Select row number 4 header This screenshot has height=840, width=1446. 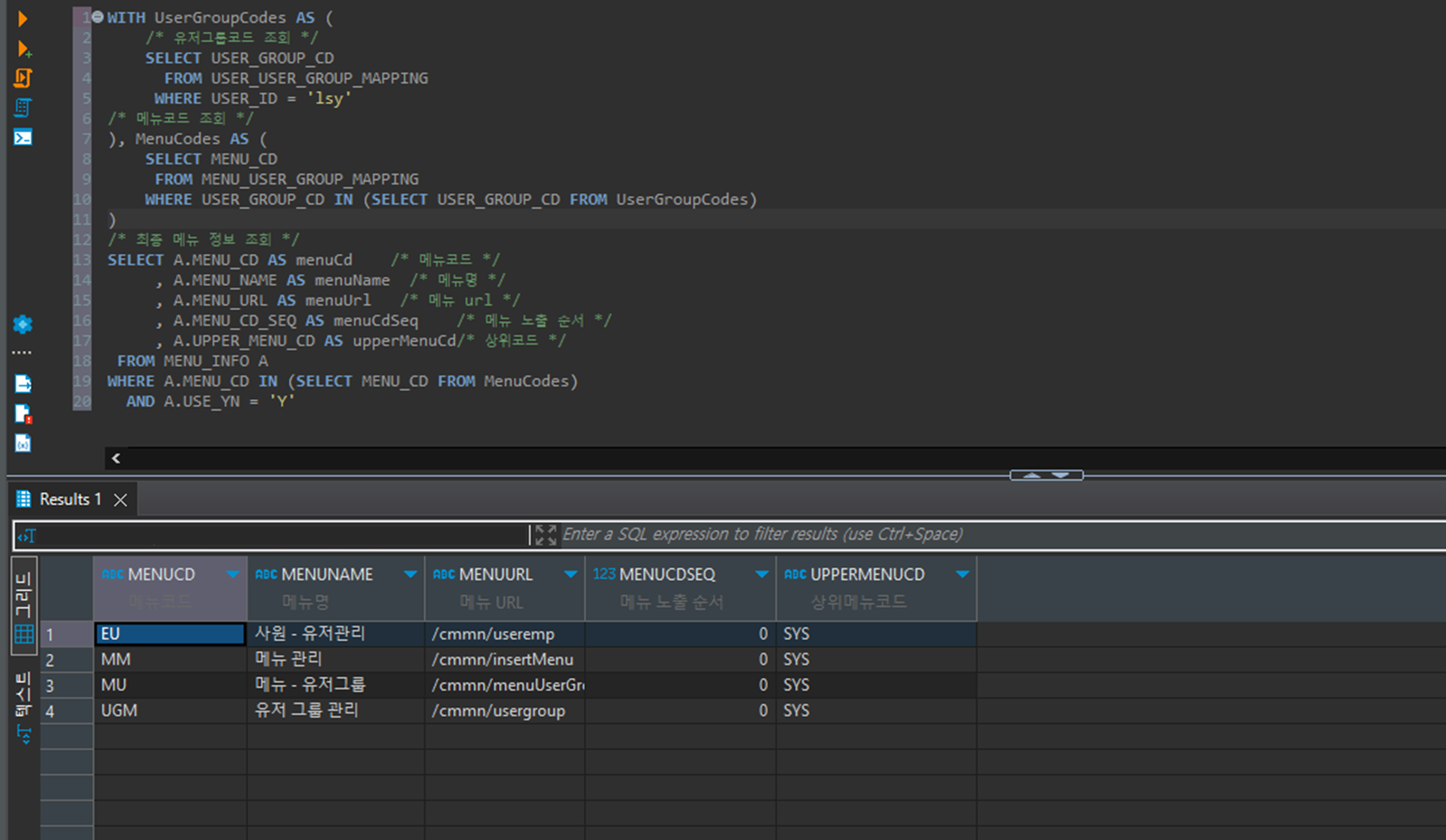coord(67,712)
